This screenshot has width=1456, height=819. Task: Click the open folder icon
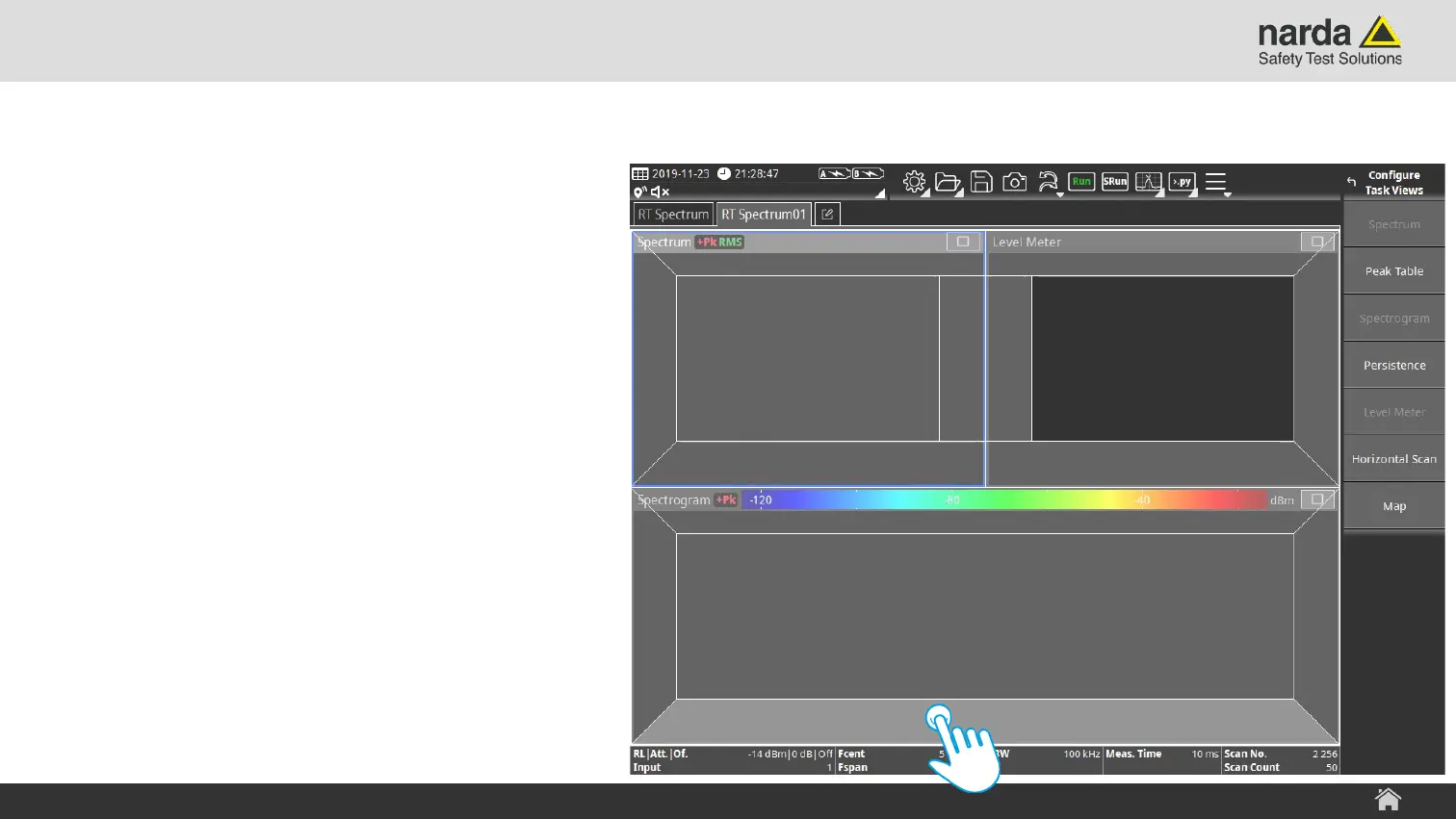click(948, 182)
